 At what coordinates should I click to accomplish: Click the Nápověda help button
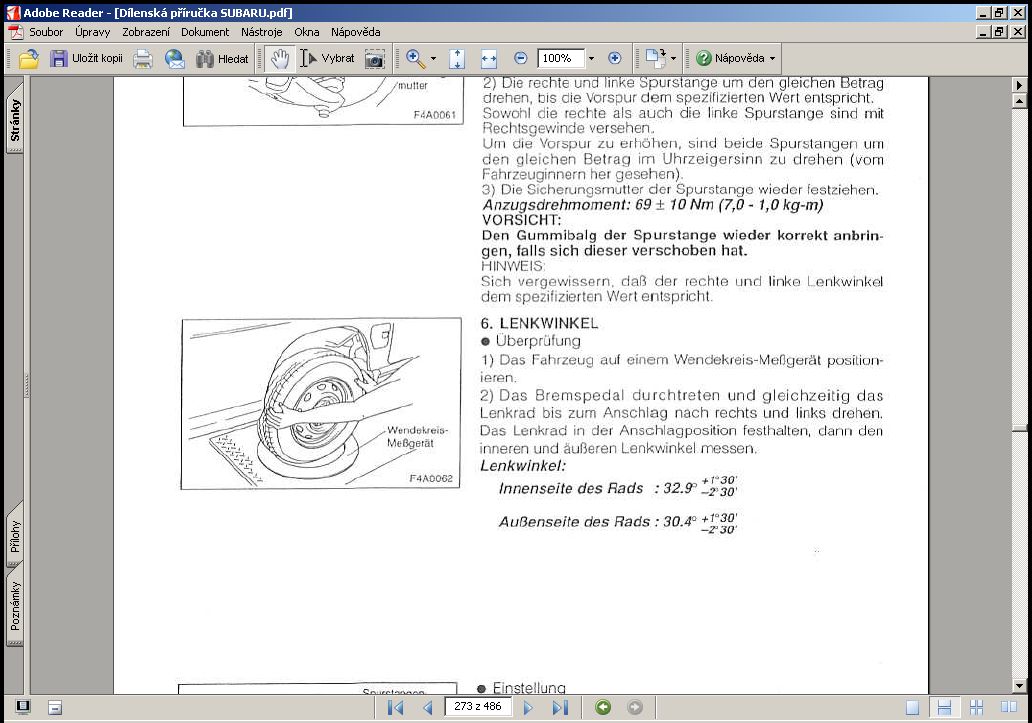[731, 59]
